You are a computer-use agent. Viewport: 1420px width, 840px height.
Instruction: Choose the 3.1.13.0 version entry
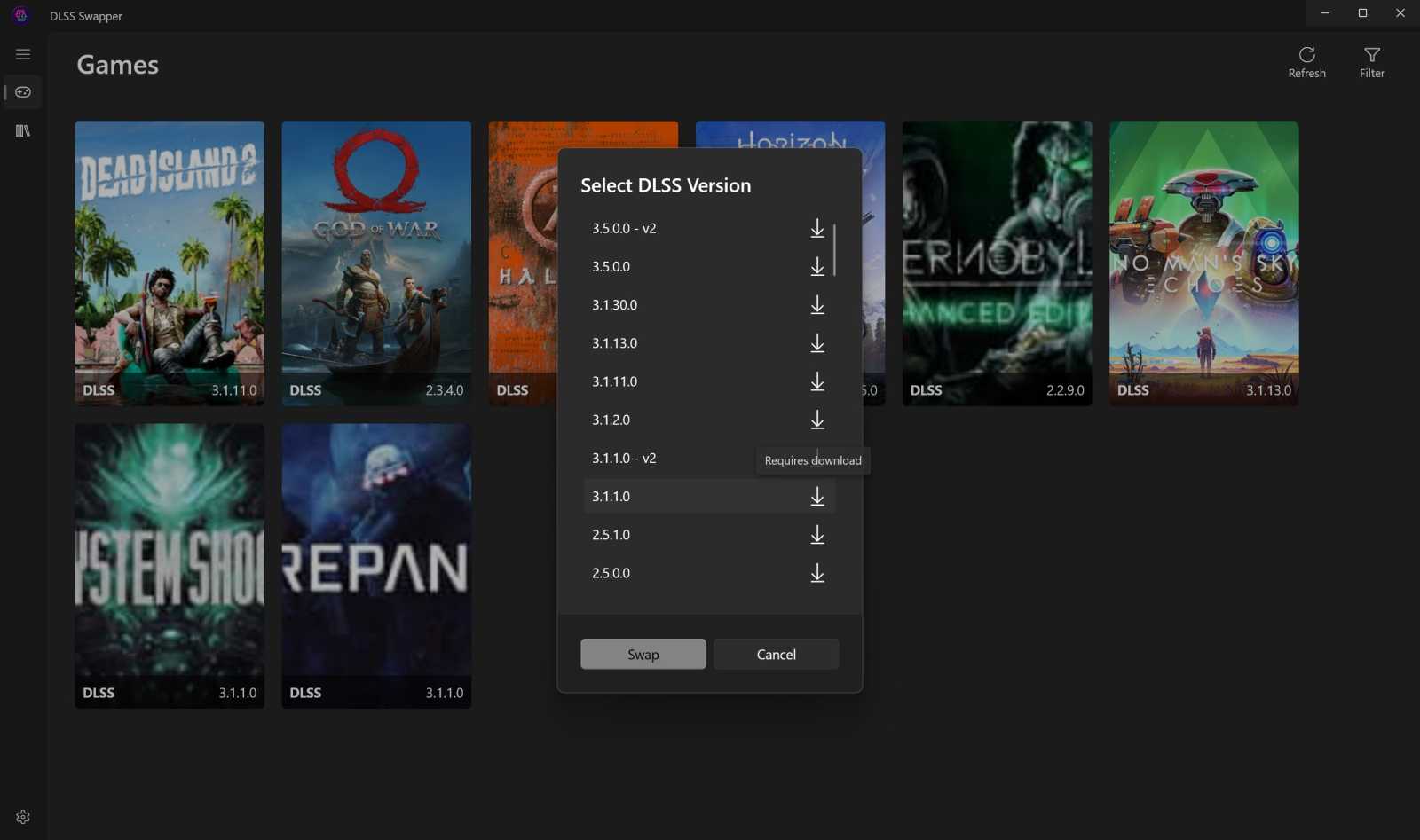[x=709, y=343]
